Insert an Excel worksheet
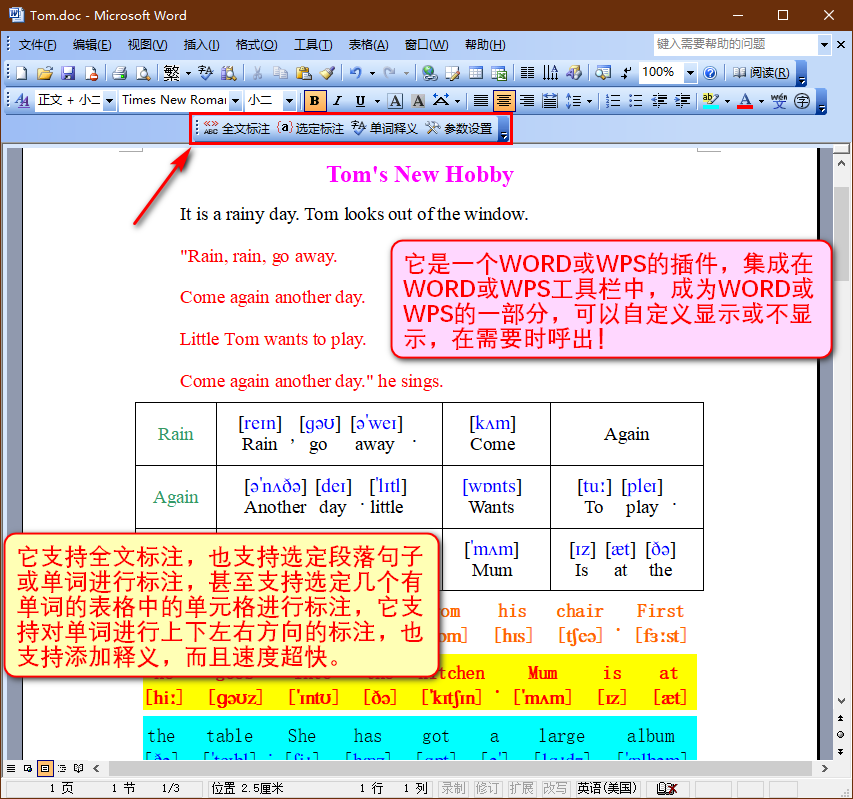The width and height of the screenshot is (853, 799). [499, 73]
